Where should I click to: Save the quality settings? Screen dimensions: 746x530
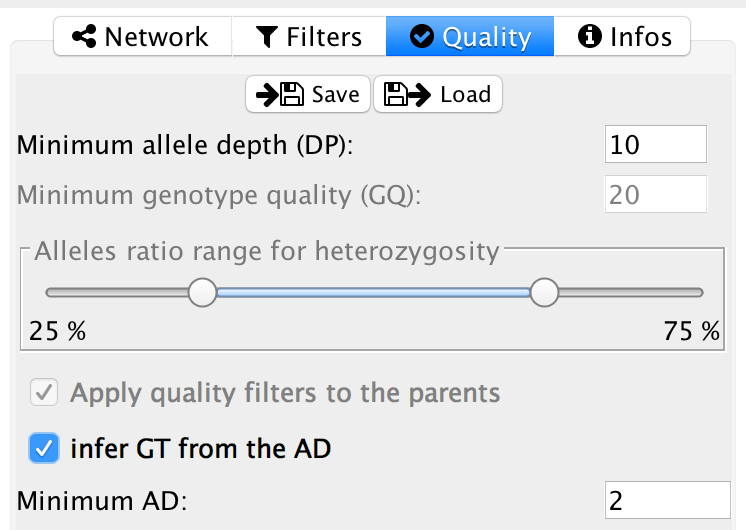point(308,95)
